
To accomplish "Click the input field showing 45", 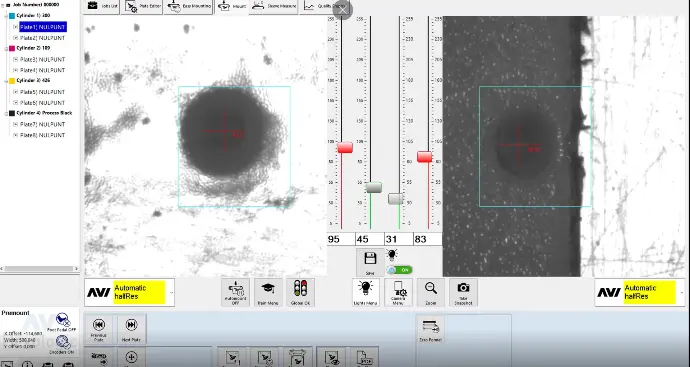I will pyautogui.click(x=369, y=239).
